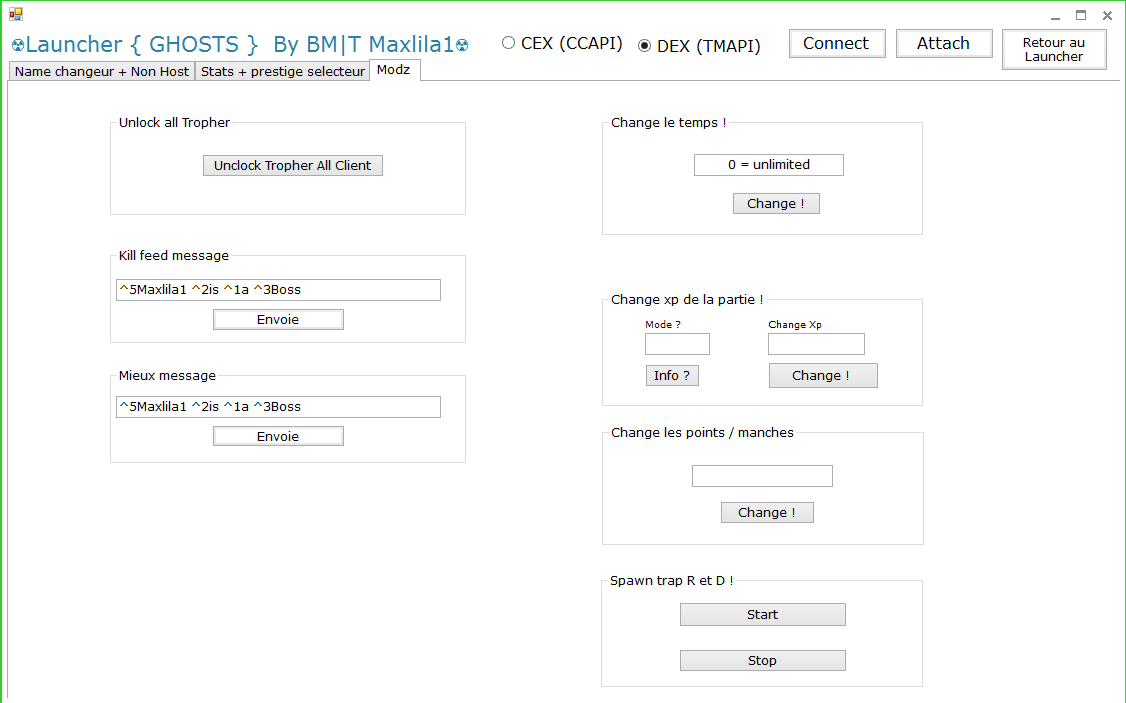Screen dimensions: 1126x703
Task: Focus the Kill feed message text field
Action: pyautogui.click(x=278, y=290)
